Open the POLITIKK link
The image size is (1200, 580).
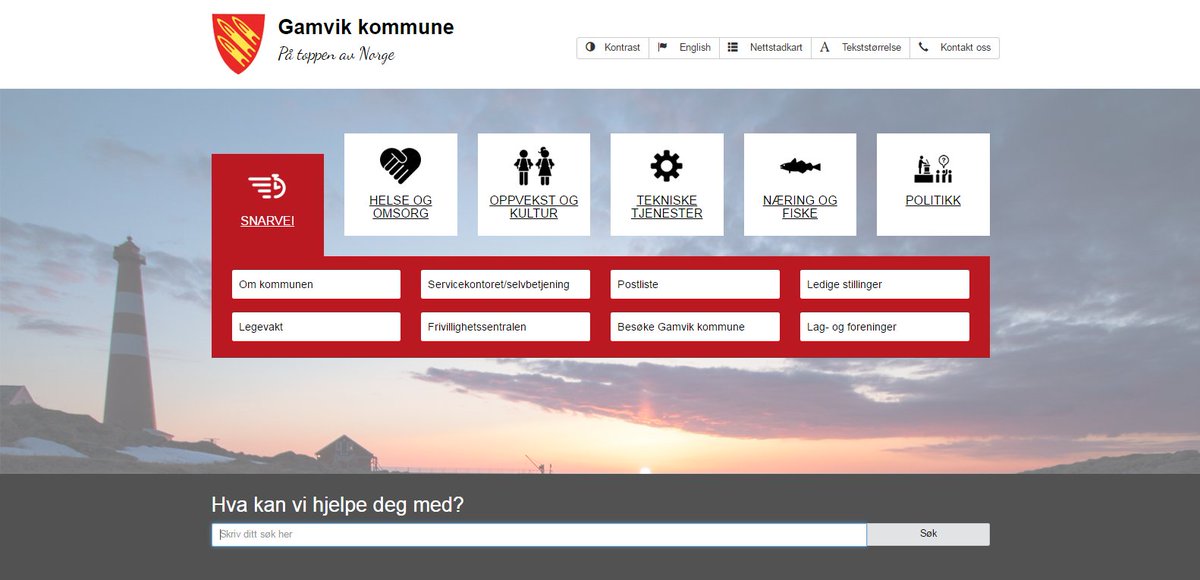click(933, 201)
